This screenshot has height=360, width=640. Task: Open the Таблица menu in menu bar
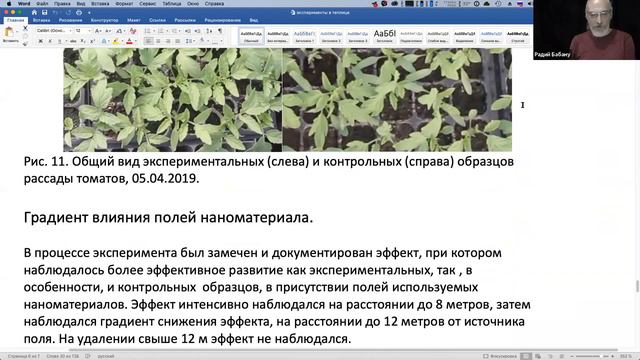171,3
